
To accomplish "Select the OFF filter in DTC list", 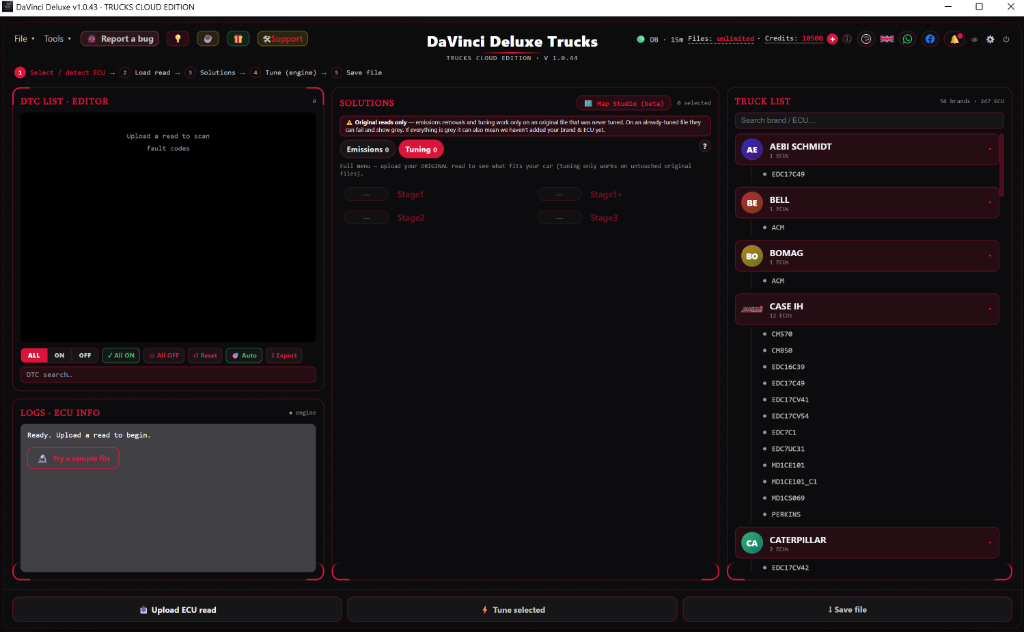I will pyautogui.click(x=85, y=355).
